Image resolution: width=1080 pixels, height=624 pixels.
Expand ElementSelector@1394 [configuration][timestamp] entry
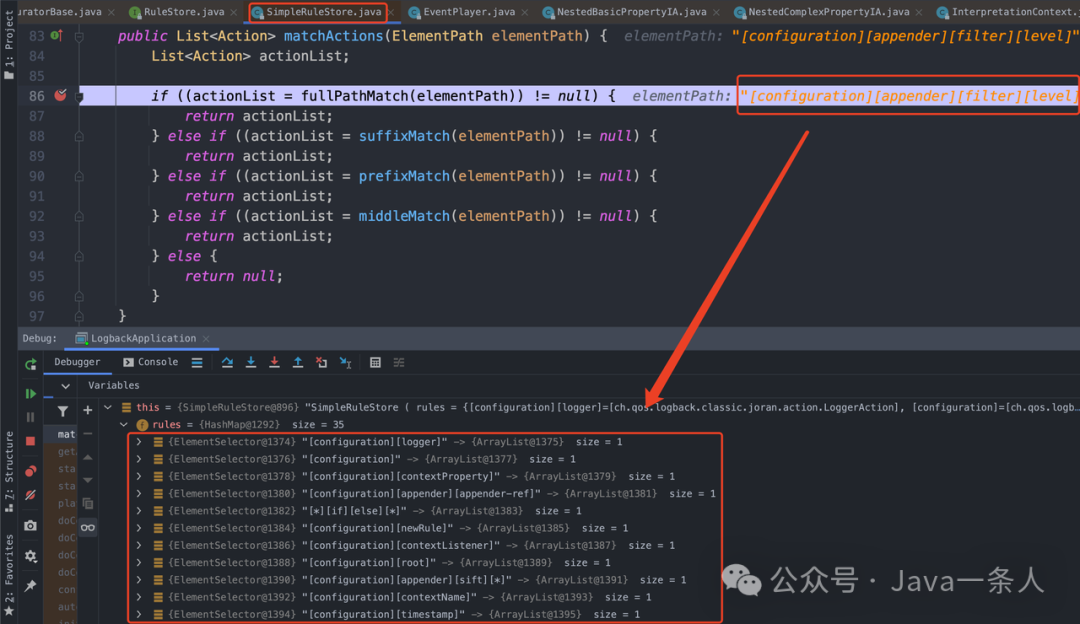point(140,614)
